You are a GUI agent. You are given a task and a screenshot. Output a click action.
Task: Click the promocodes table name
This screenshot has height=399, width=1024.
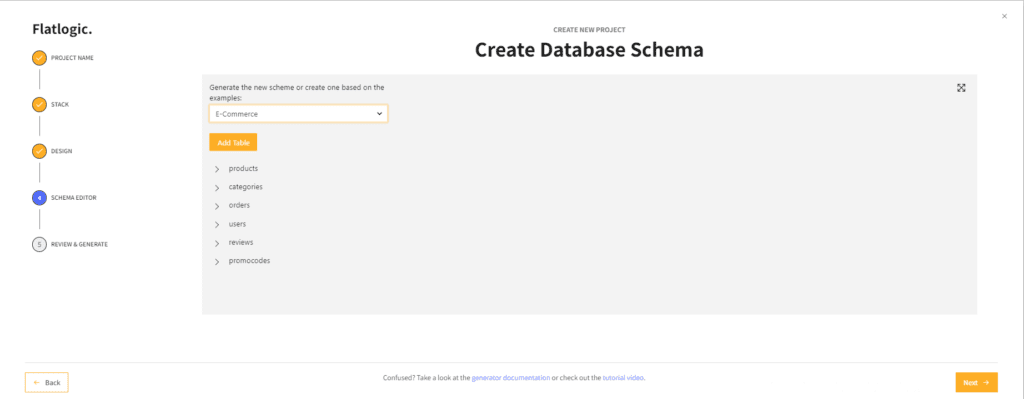tap(249, 261)
